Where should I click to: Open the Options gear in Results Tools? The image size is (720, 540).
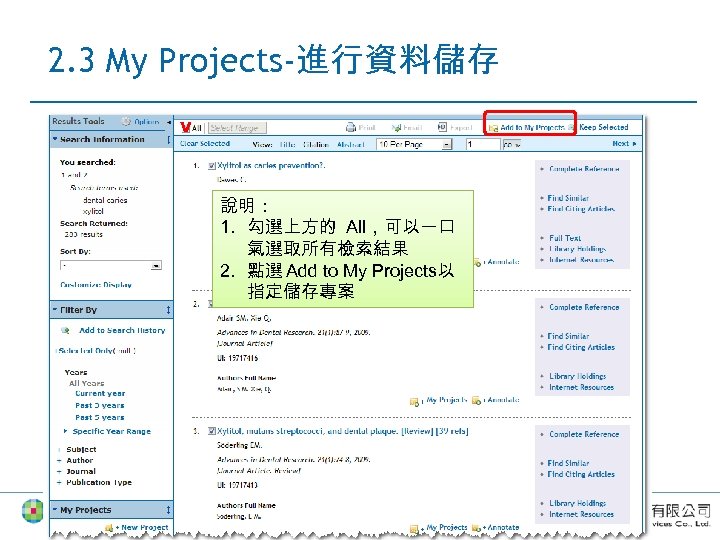click(126, 122)
